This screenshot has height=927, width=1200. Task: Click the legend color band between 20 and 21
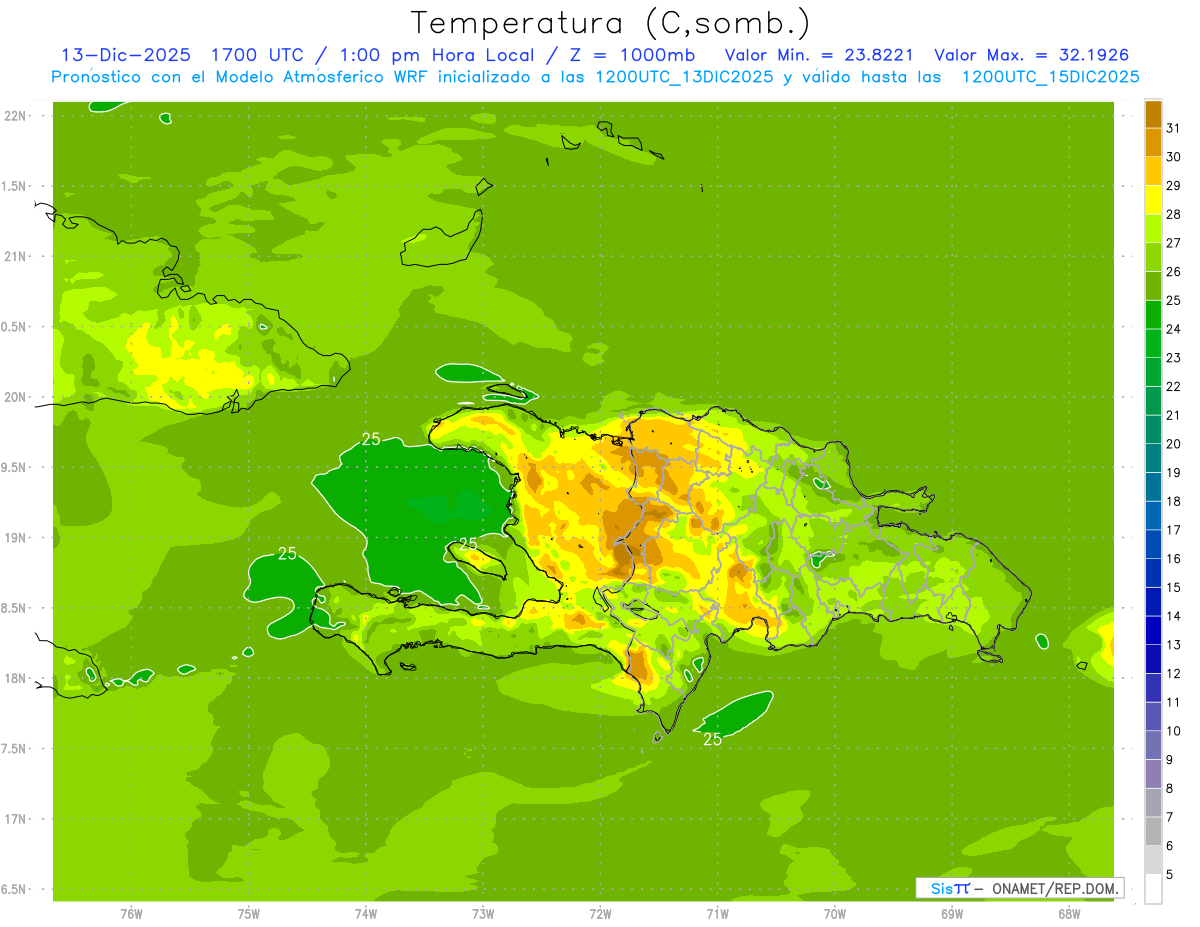pos(1153,430)
